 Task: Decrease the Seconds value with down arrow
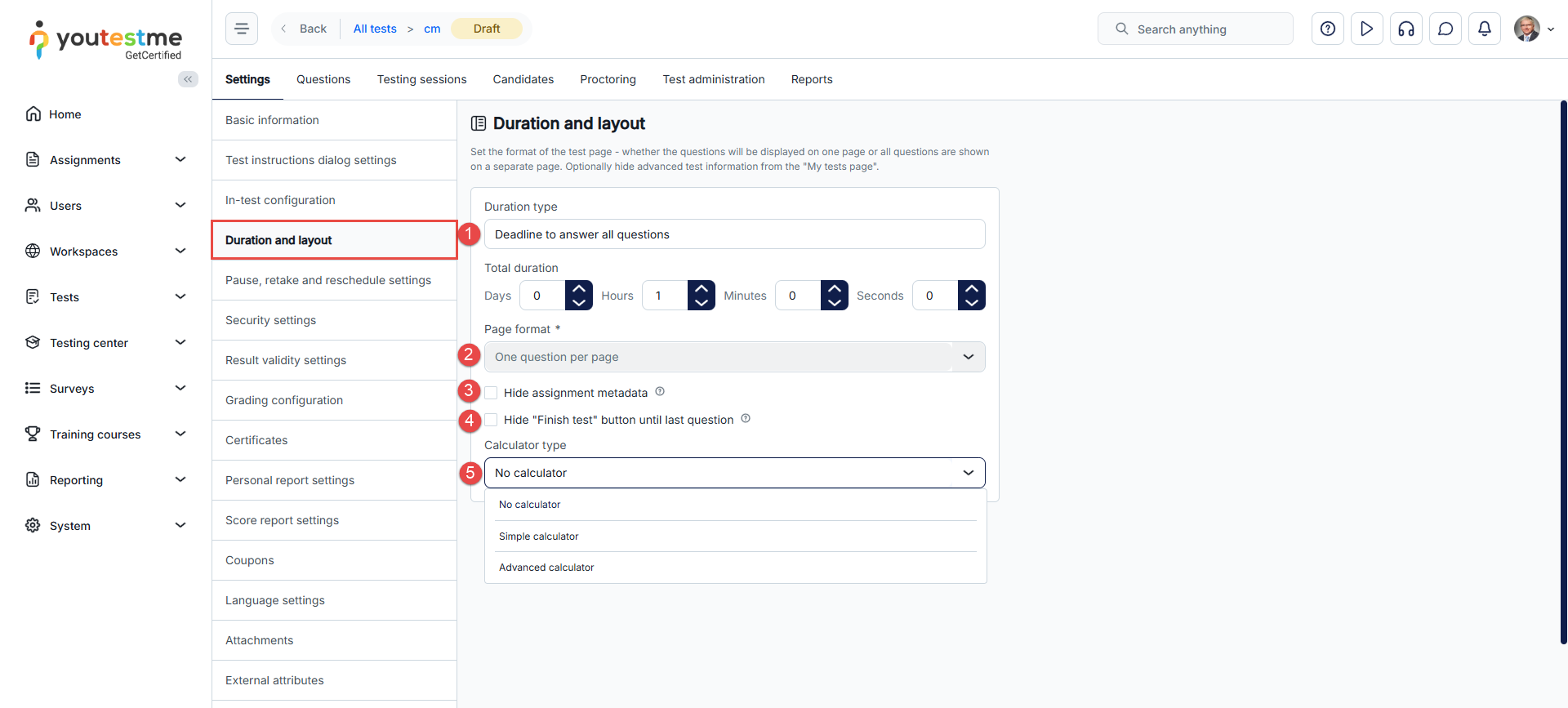point(972,303)
